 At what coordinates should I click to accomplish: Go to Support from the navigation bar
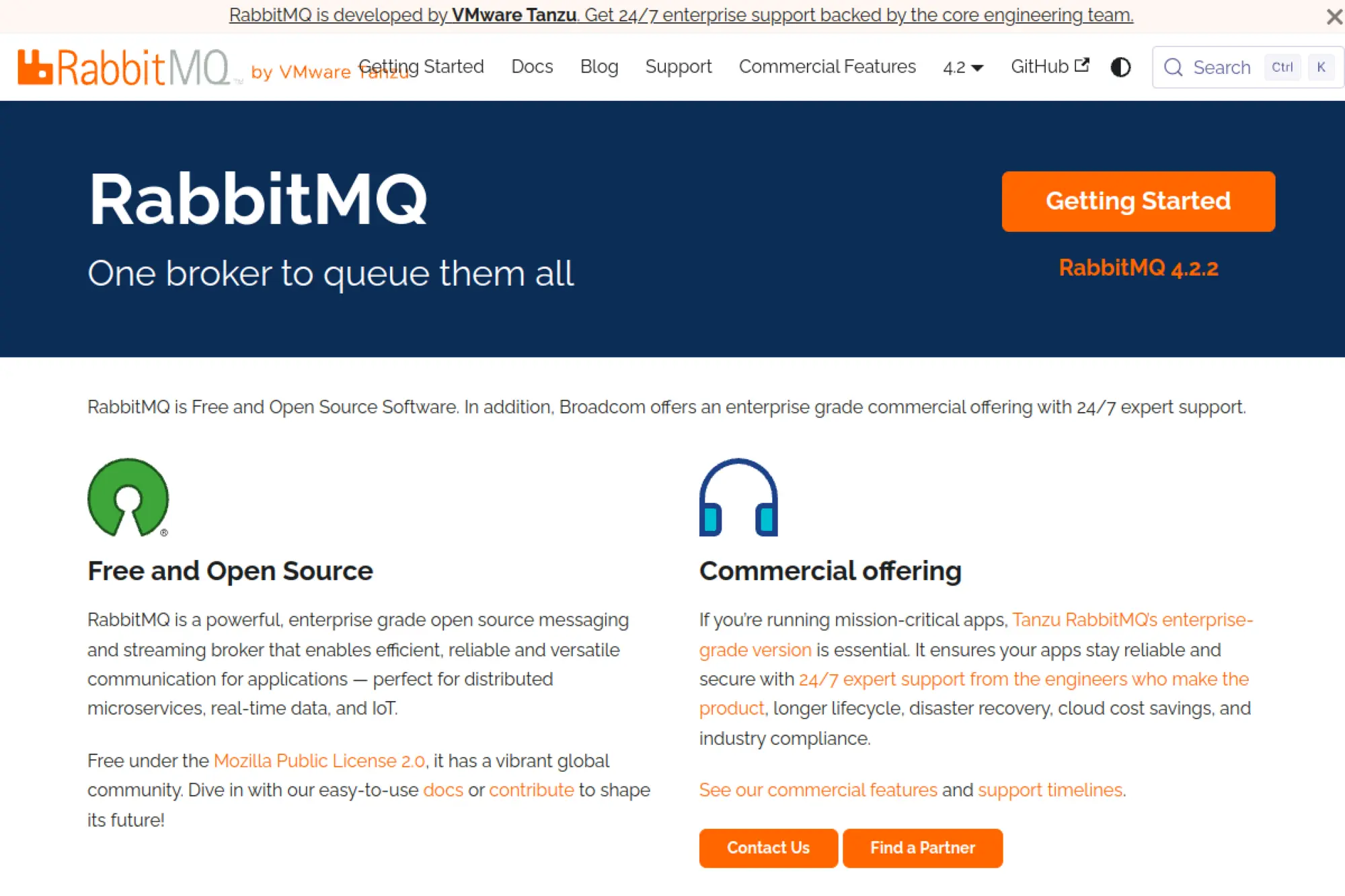678,67
